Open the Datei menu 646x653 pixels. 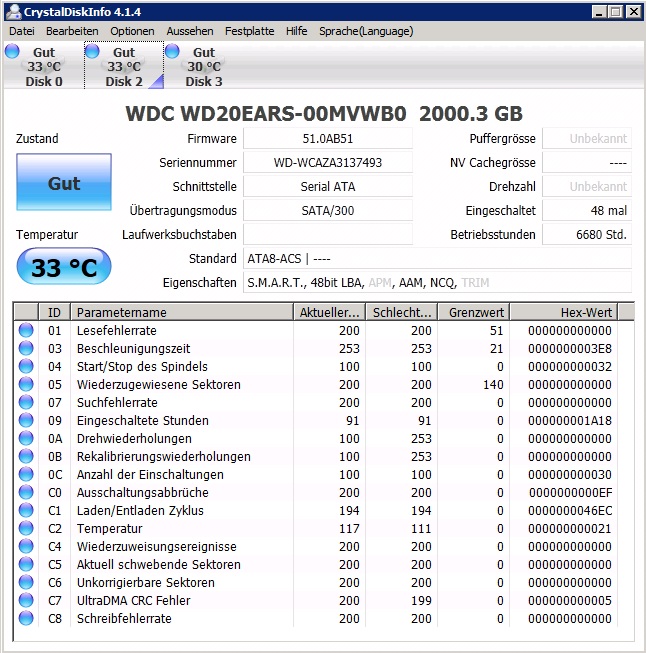[x=22, y=31]
